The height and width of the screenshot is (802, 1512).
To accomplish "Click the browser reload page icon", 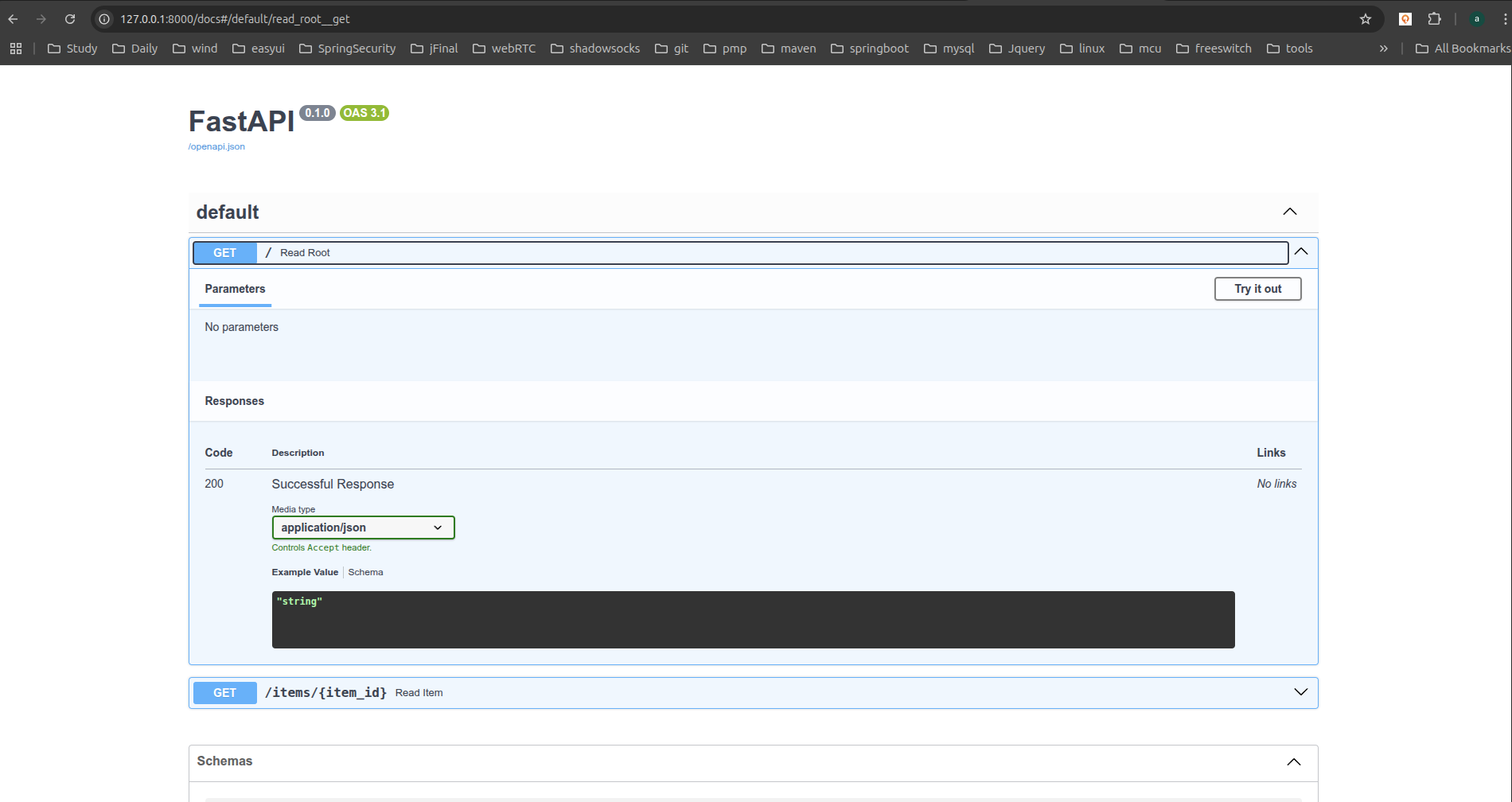I will click(x=70, y=19).
